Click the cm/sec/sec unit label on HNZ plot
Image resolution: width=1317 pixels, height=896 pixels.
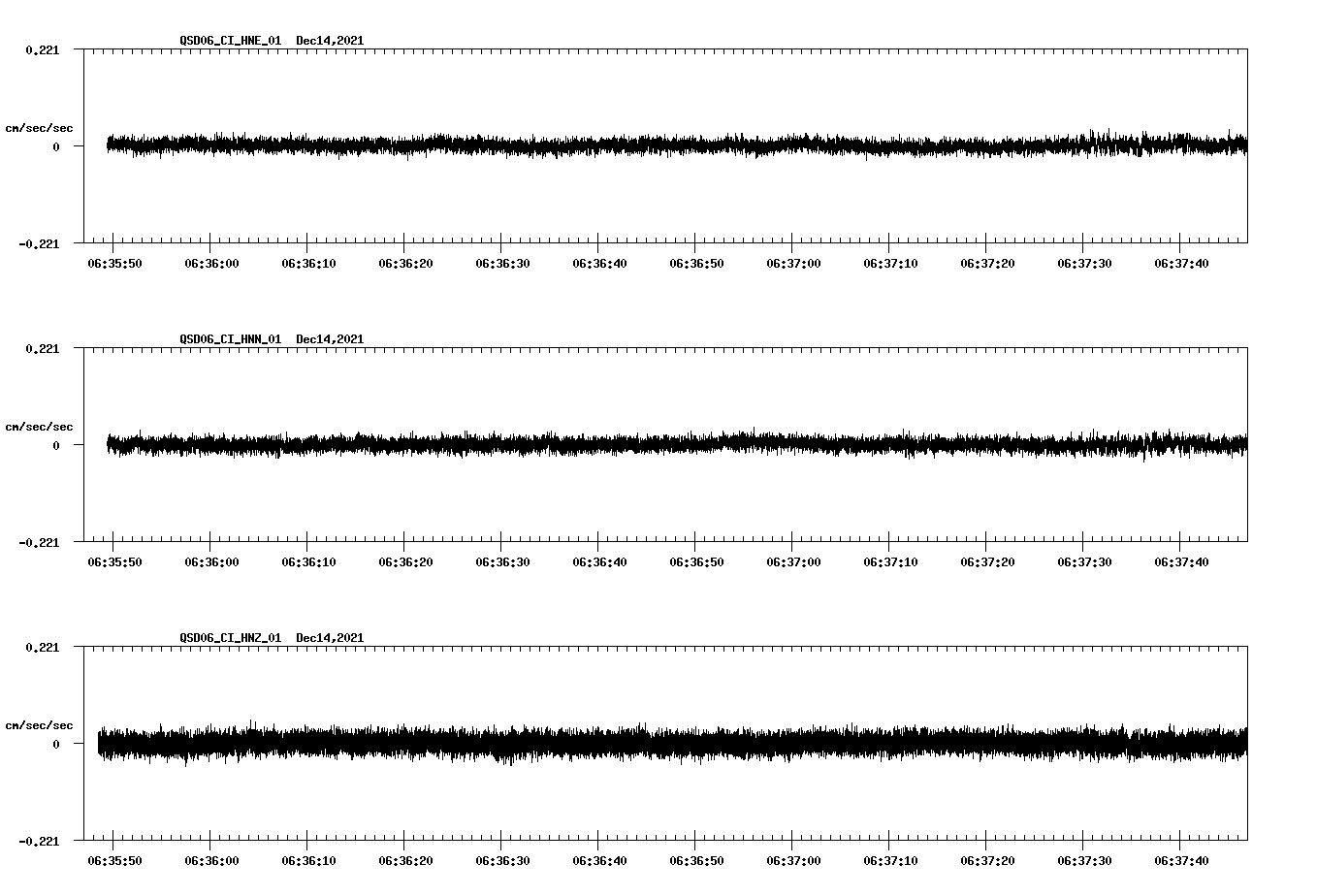[39, 725]
